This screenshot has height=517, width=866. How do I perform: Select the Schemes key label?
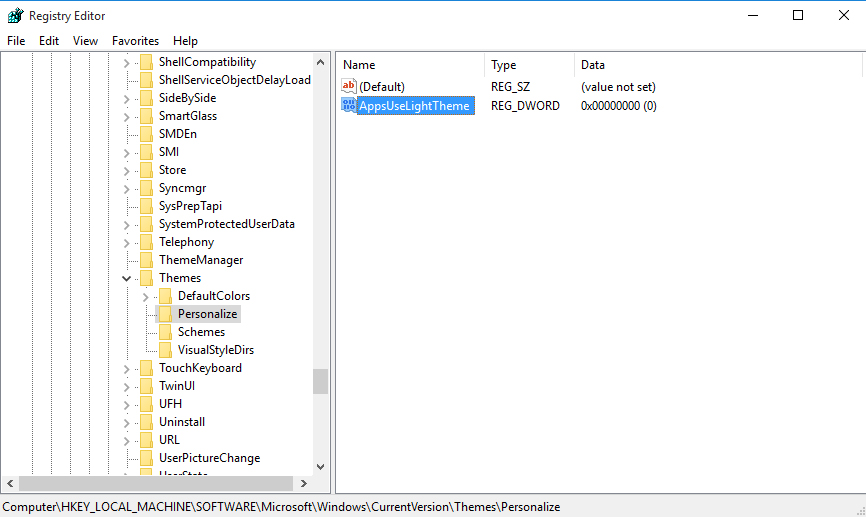point(201,332)
